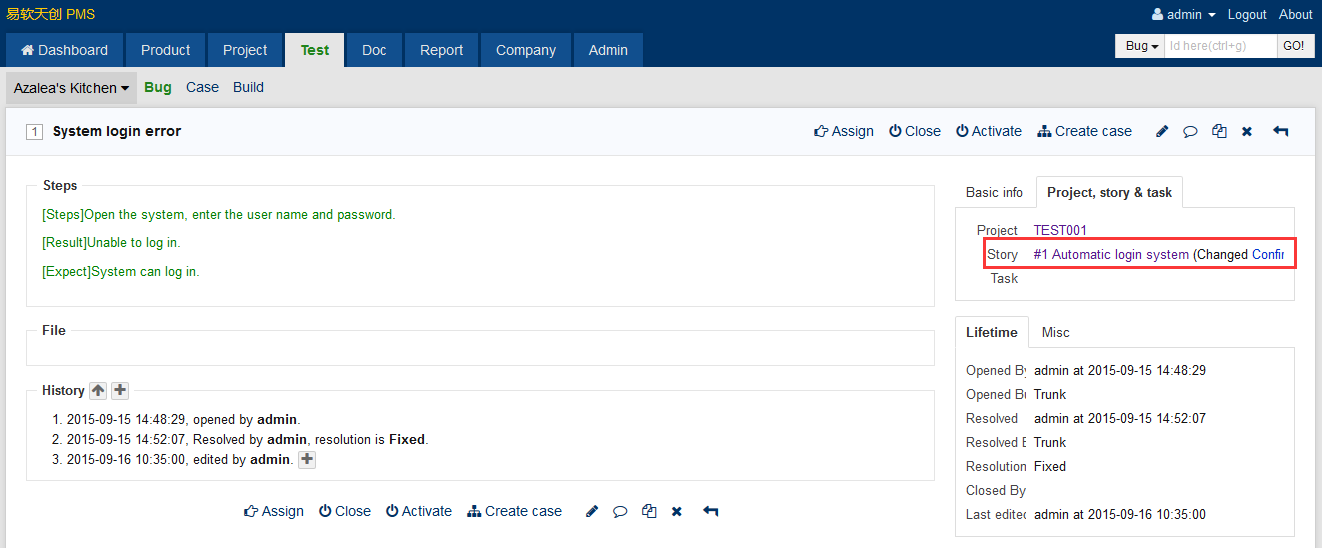
Task: Expand details of the third history entry
Action: (307, 460)
